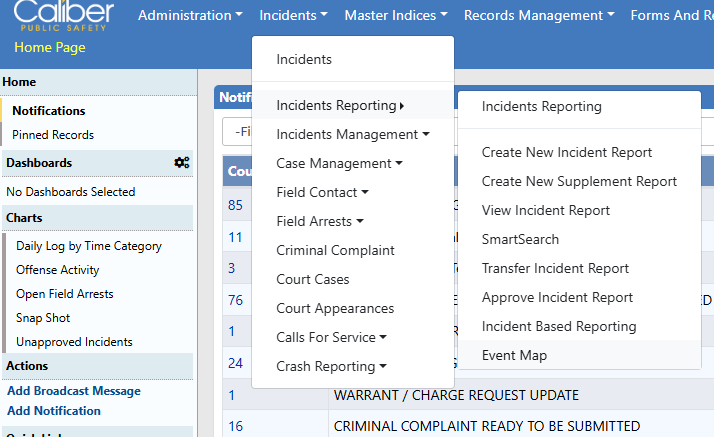The height and width of the screenshot is (437, 714).
Task: Open Approve Incident Report option
Action: click(x=557, y=297)
